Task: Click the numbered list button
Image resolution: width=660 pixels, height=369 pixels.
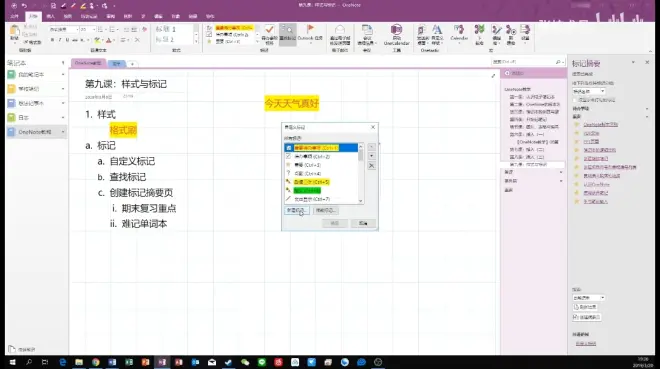Action: pos(112,29)
